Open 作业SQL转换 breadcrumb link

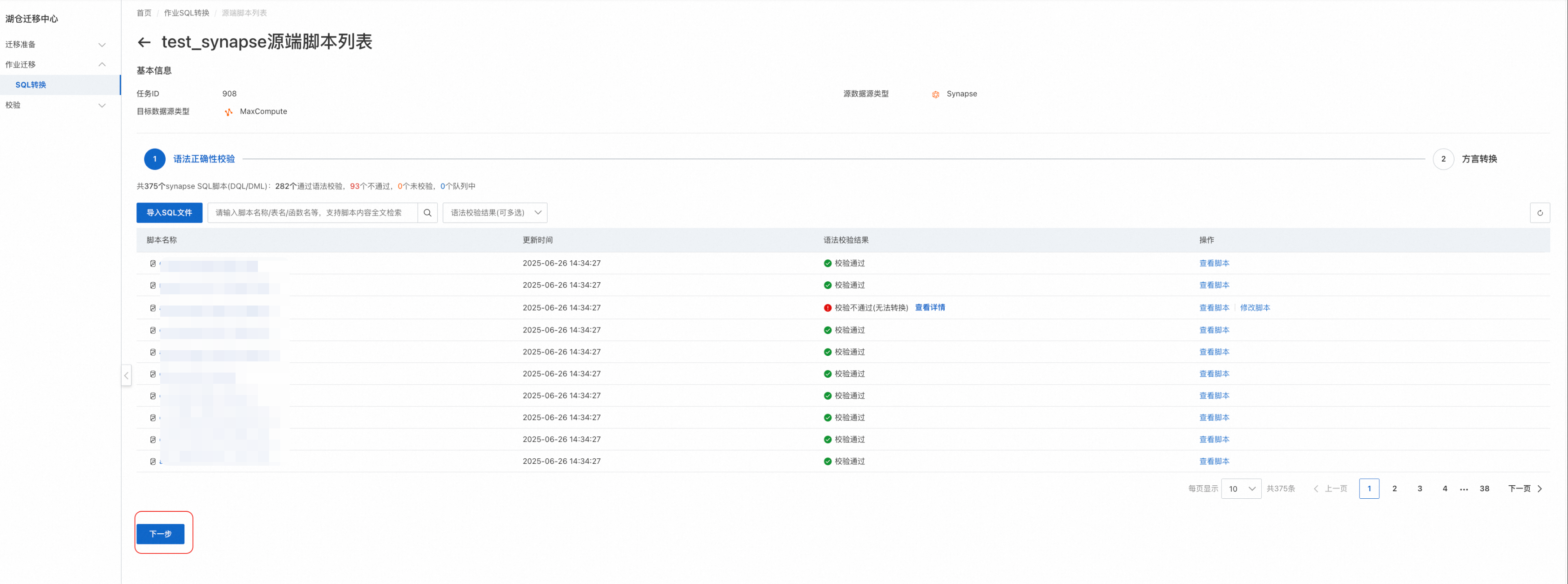coord(186,13)
